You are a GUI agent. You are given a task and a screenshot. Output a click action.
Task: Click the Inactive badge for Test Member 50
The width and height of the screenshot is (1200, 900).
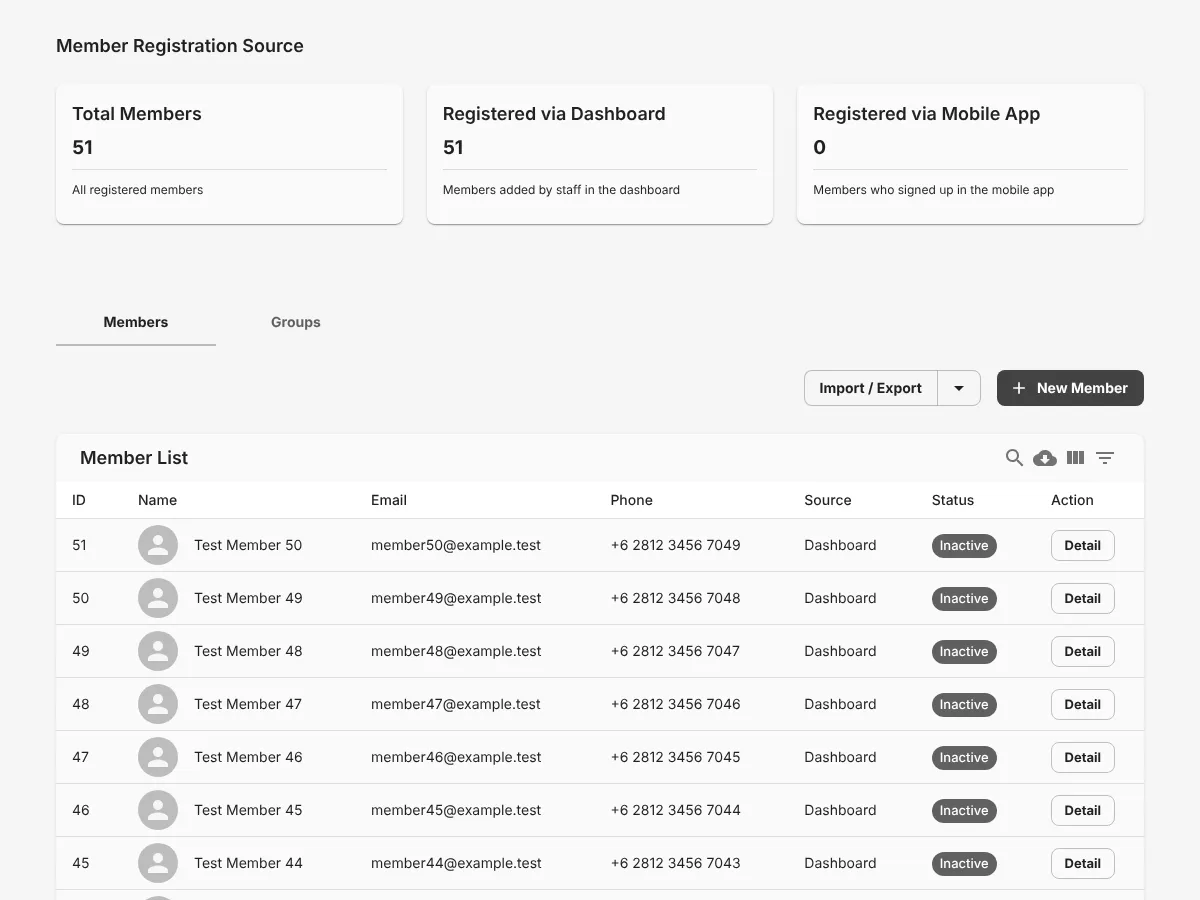[x=964, y=545]
